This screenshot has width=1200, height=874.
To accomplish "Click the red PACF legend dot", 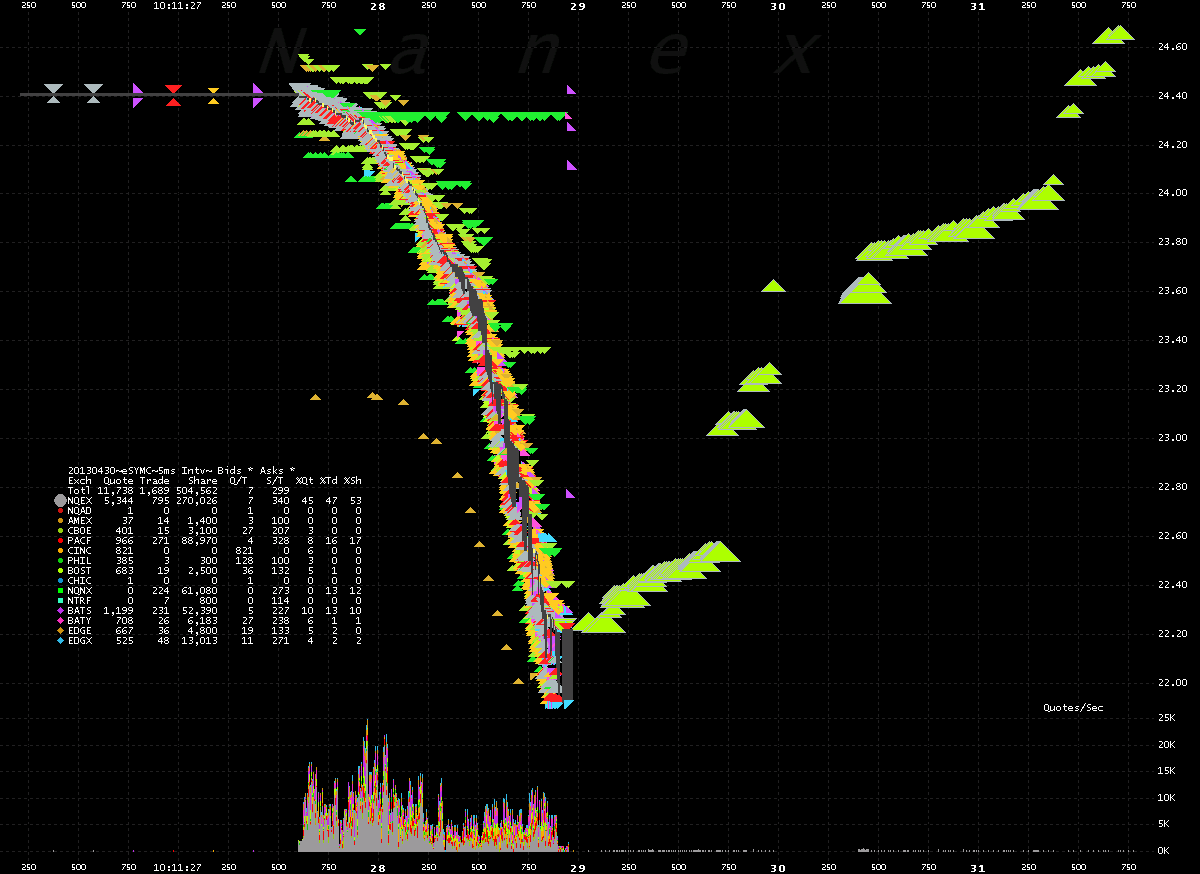I will click(60, 540).
